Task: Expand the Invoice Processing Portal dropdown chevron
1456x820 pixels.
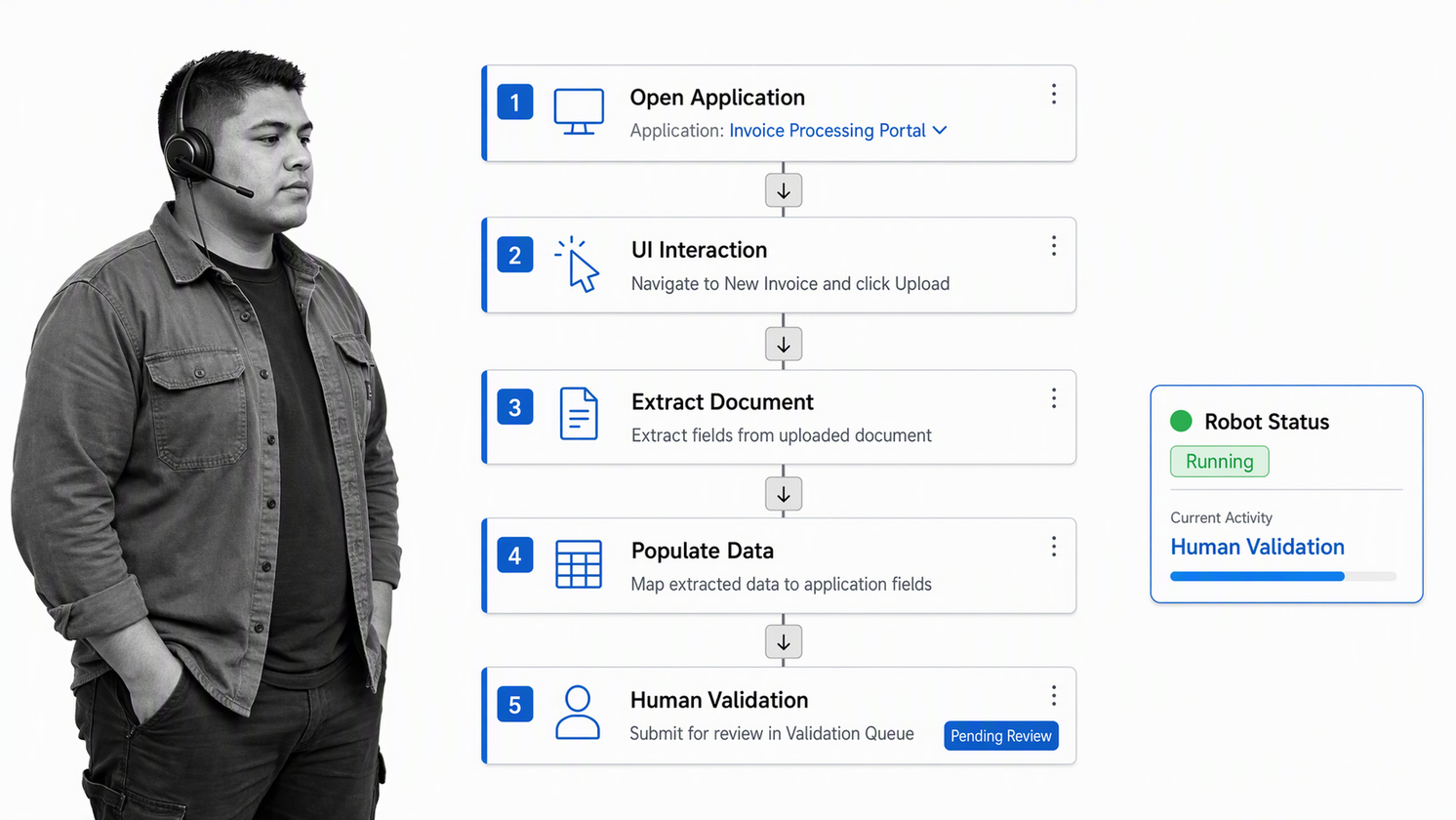Action: [940, 130]
